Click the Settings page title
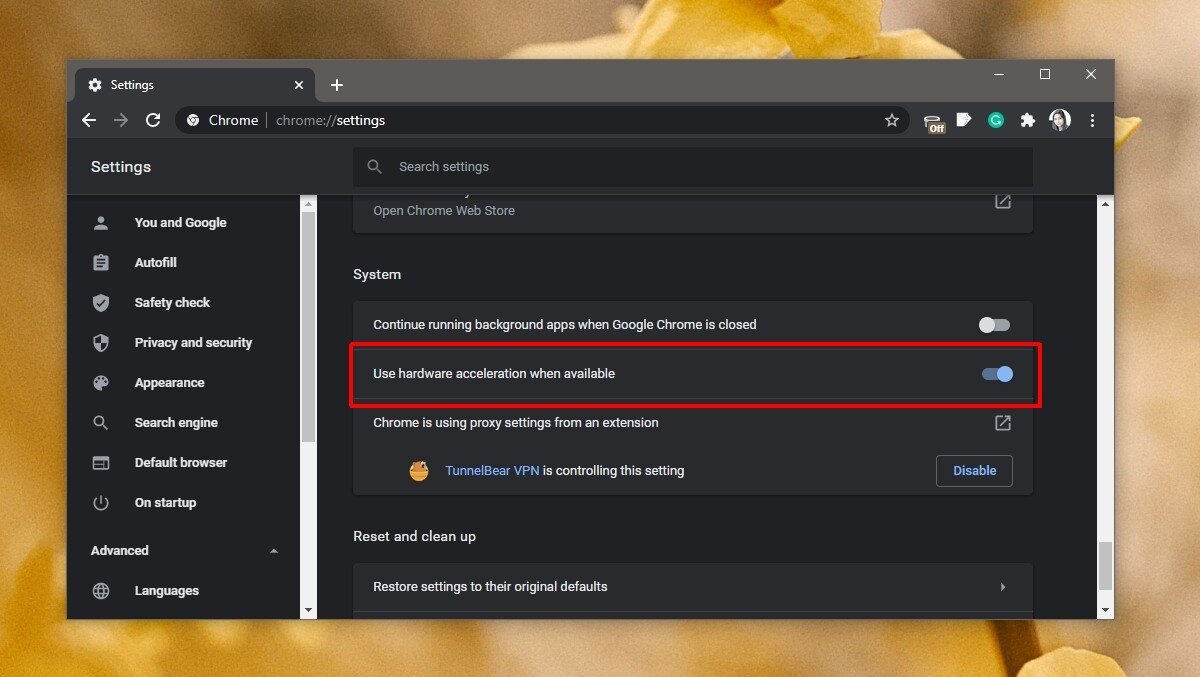This screenshot has width=1200, height=677. click(x=121, y=167)
